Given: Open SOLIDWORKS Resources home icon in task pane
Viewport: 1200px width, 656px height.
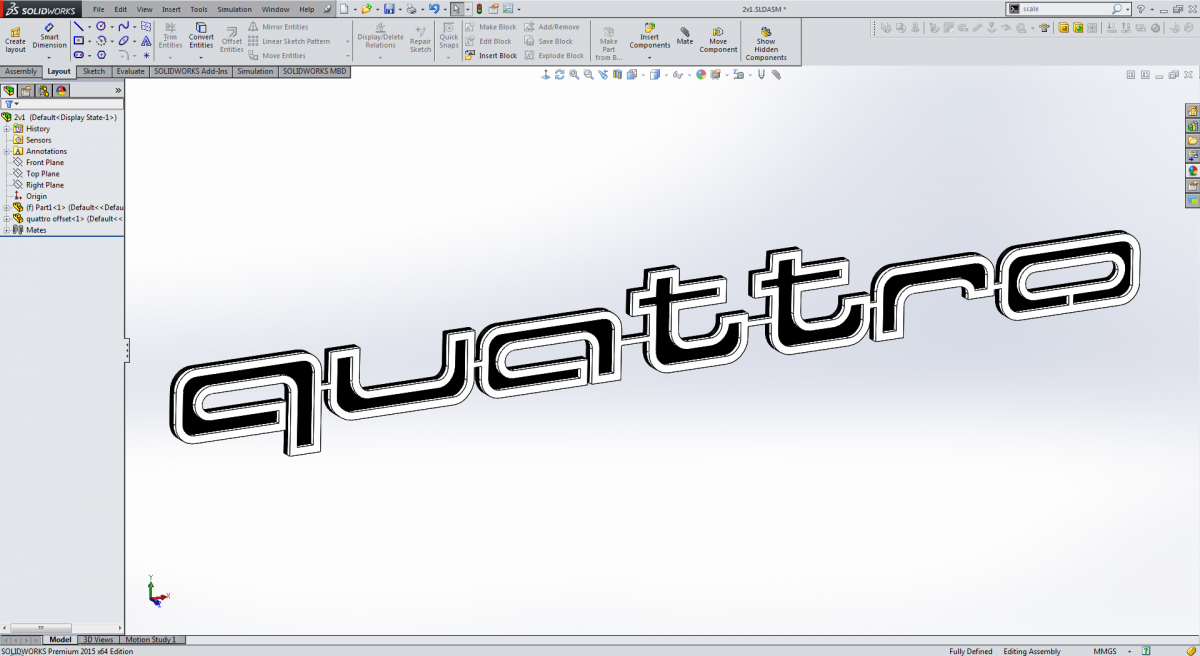Looking at the screenshot, I should click(1192, 111).
